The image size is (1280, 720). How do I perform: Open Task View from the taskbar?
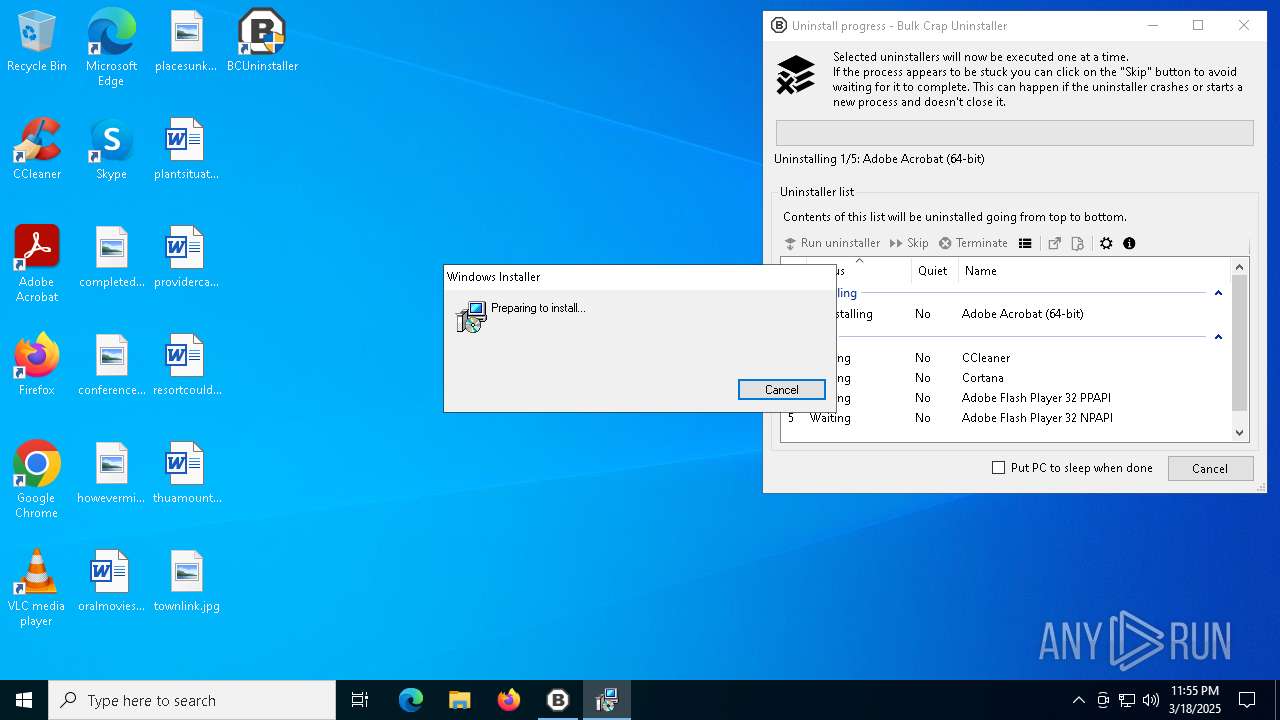[x=360, y=700]
